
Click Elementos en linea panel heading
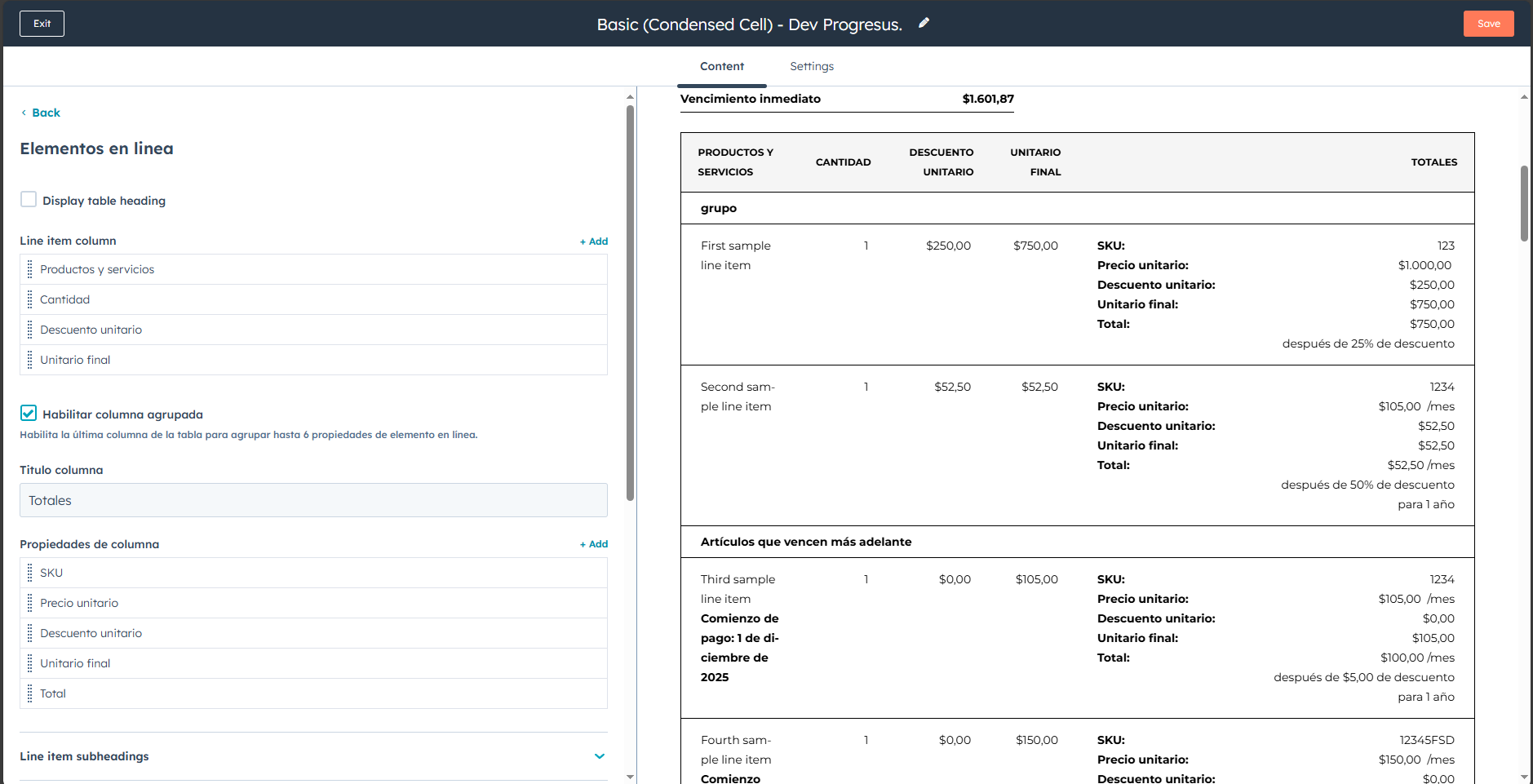coord(96,148)
